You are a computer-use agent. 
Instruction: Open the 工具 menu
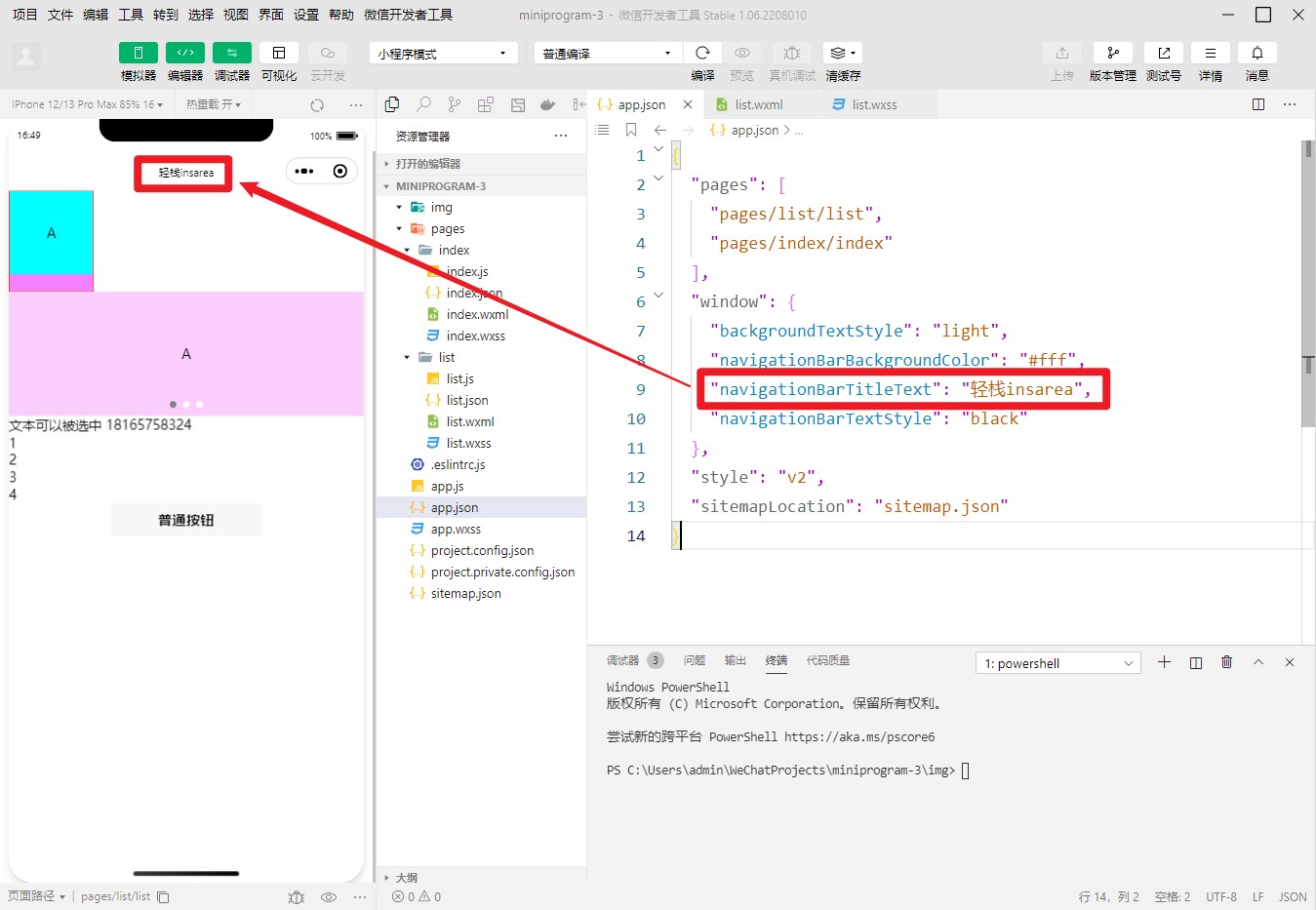(x=131, y=15)
